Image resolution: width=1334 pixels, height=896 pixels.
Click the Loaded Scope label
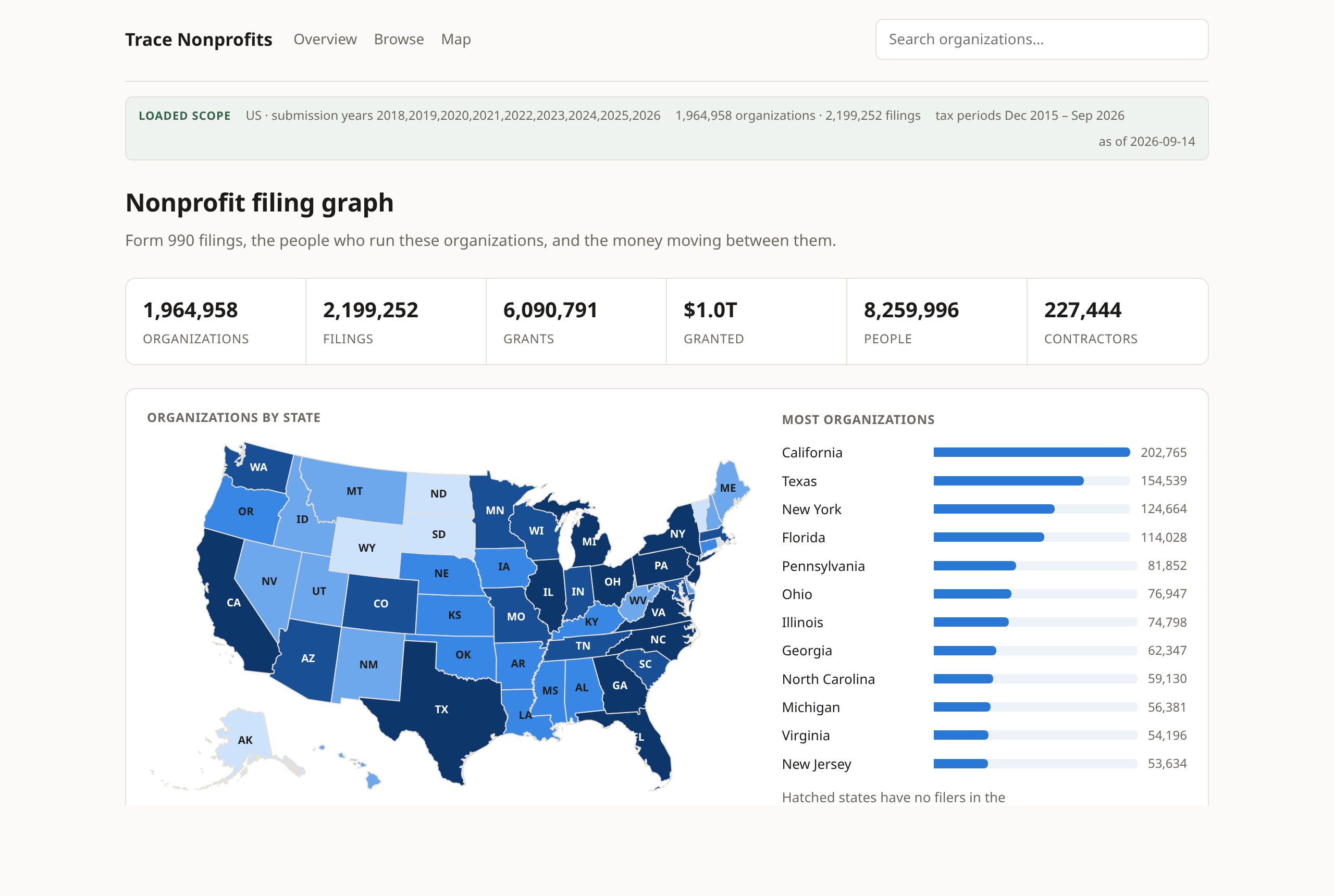[x=184, y=116]
